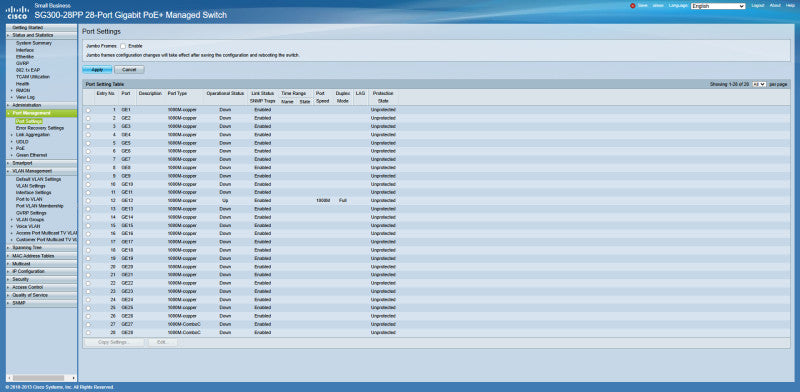Expand the Multicast section
Image resolution: width=800 pixels, height=392 pixels.
pyautogui.click(x=21, y=264)
